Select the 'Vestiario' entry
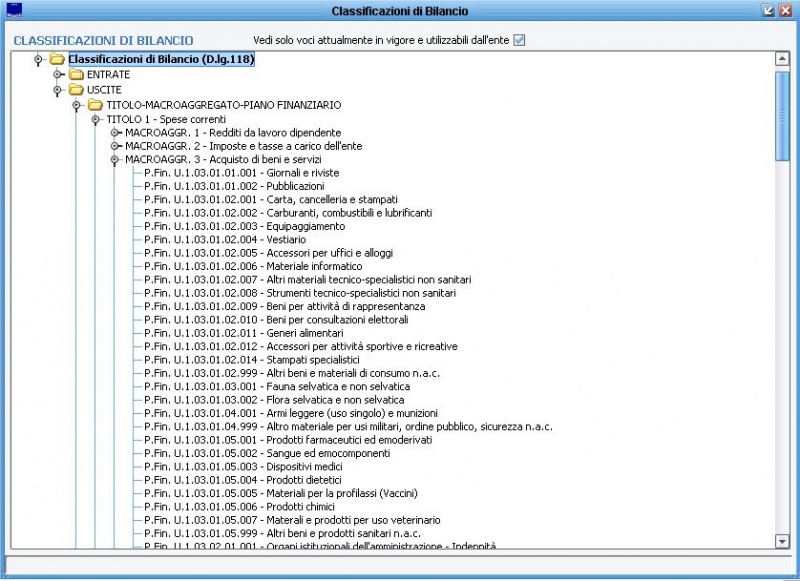This screenshot has height=581, width=800. click(225, 239)
